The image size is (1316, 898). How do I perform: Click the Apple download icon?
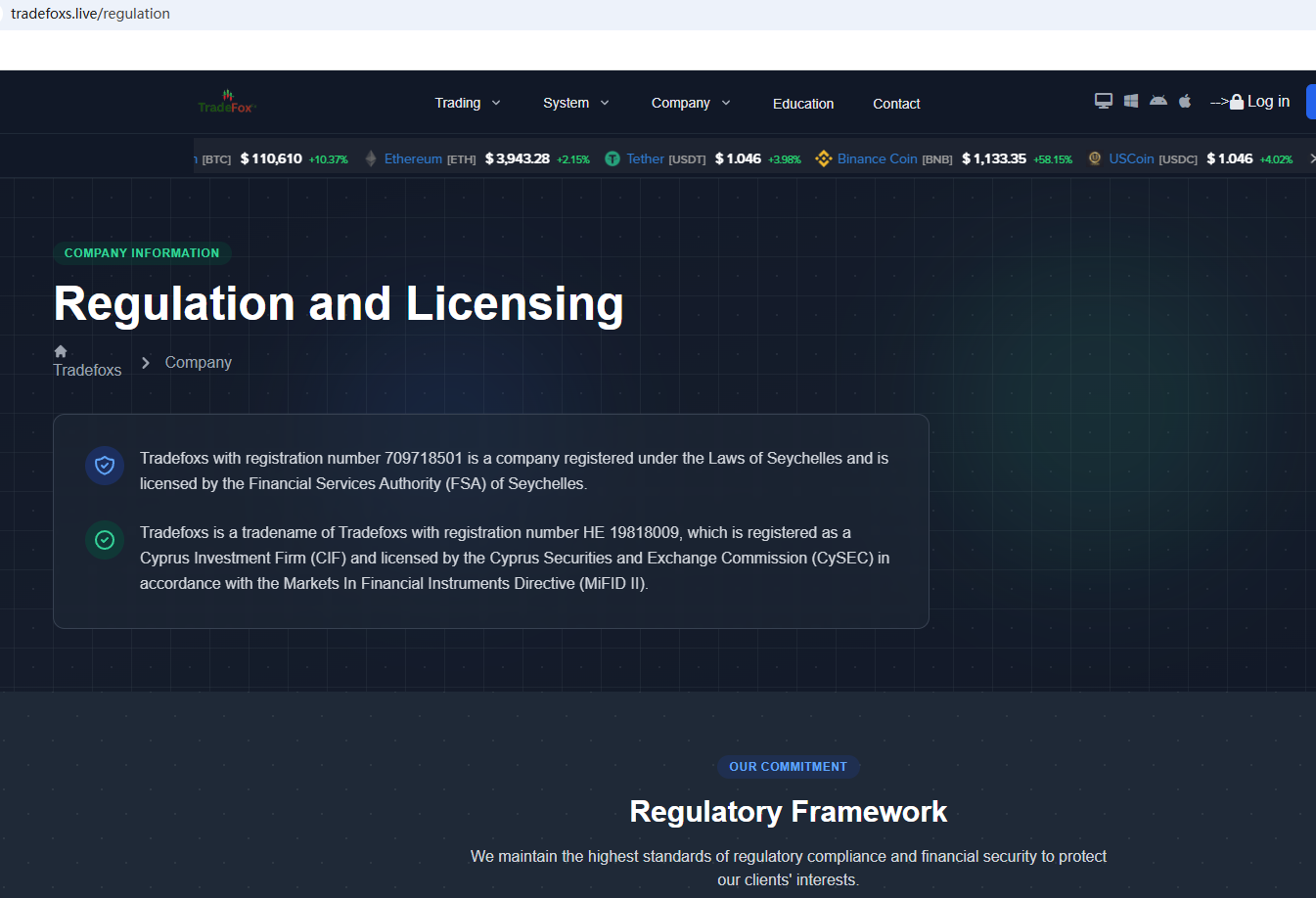[1185, 101]
